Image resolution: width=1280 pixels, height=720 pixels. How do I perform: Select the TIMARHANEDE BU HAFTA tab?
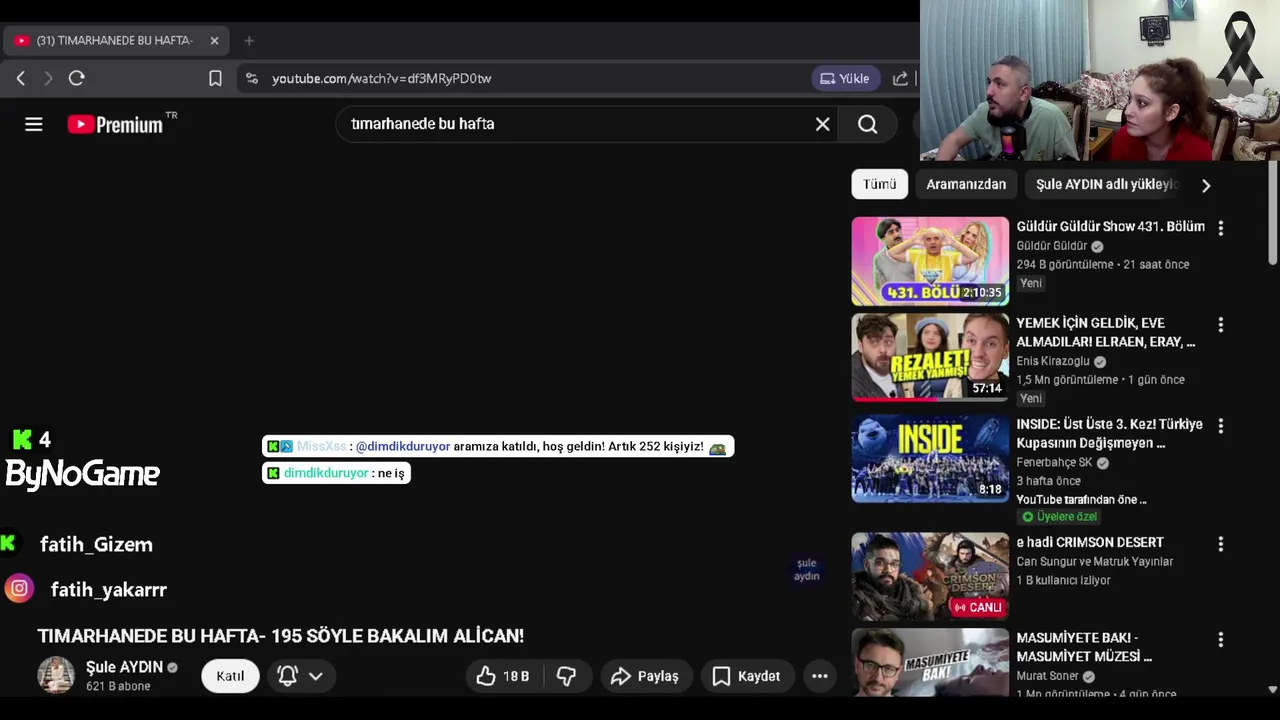115,41
